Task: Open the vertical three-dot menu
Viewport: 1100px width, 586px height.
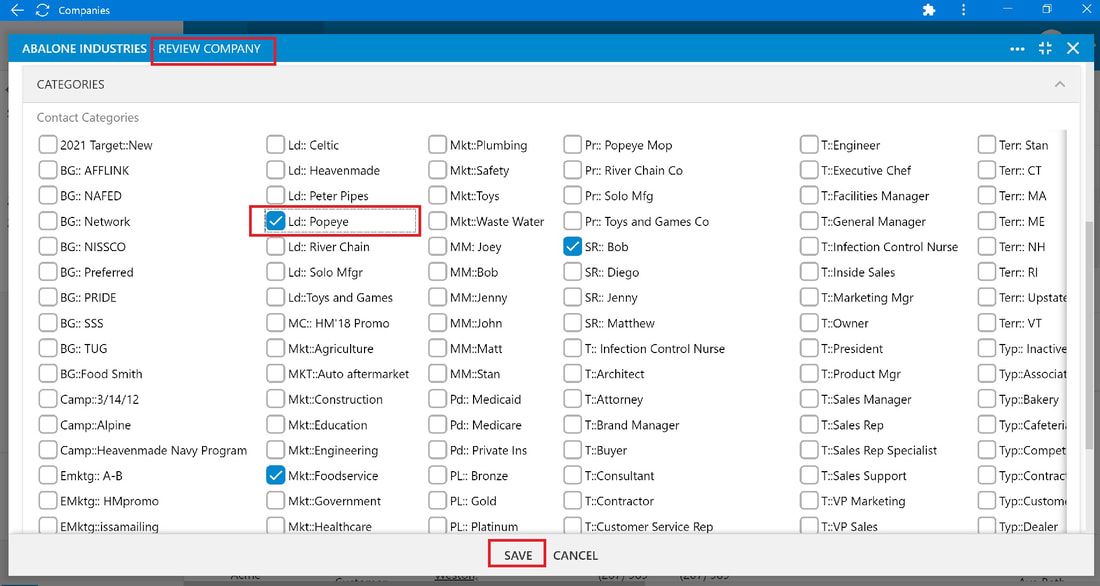Action: (963, 10)
